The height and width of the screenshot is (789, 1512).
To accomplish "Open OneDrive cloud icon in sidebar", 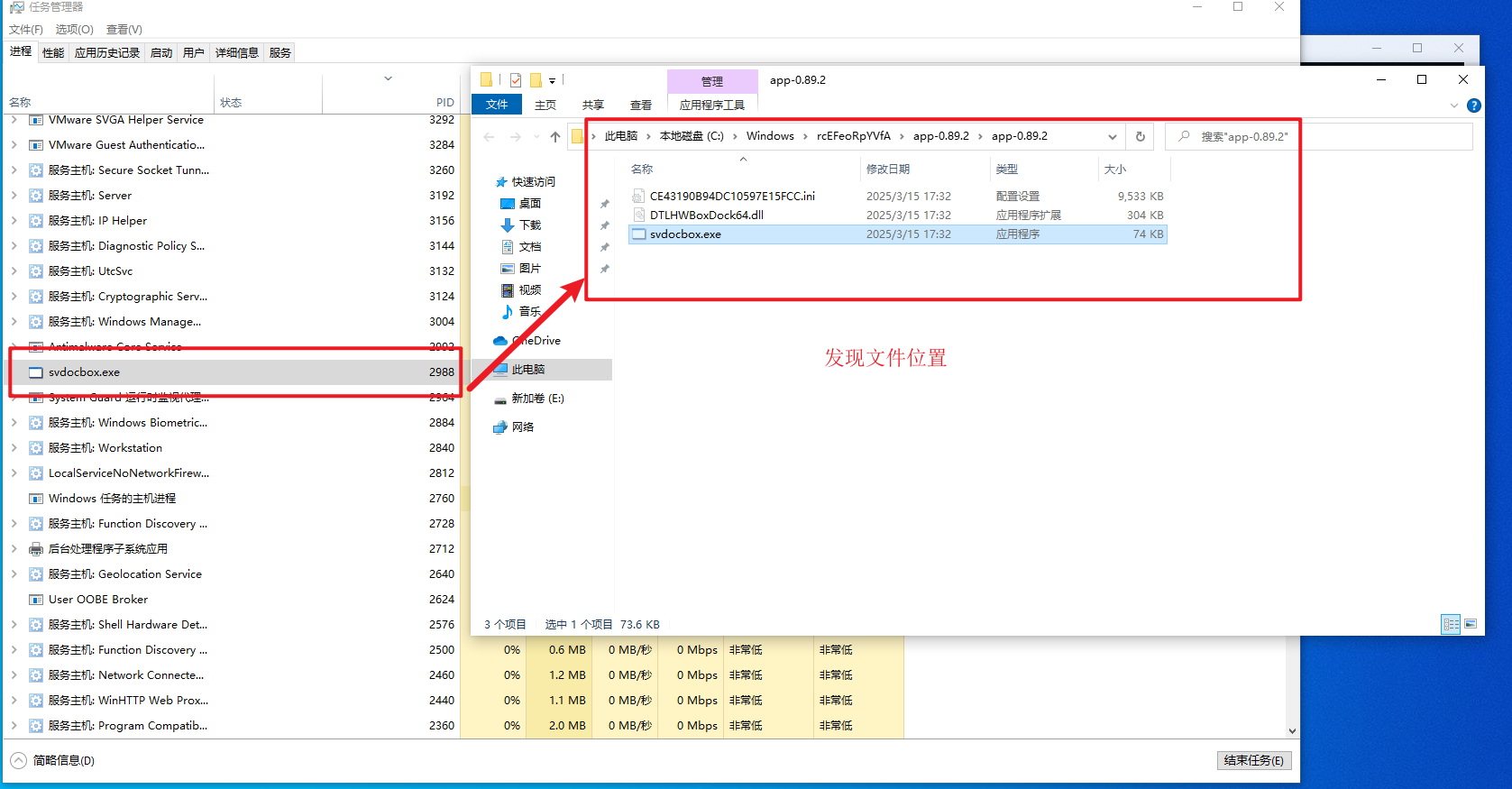I will [x=500, y=341].
